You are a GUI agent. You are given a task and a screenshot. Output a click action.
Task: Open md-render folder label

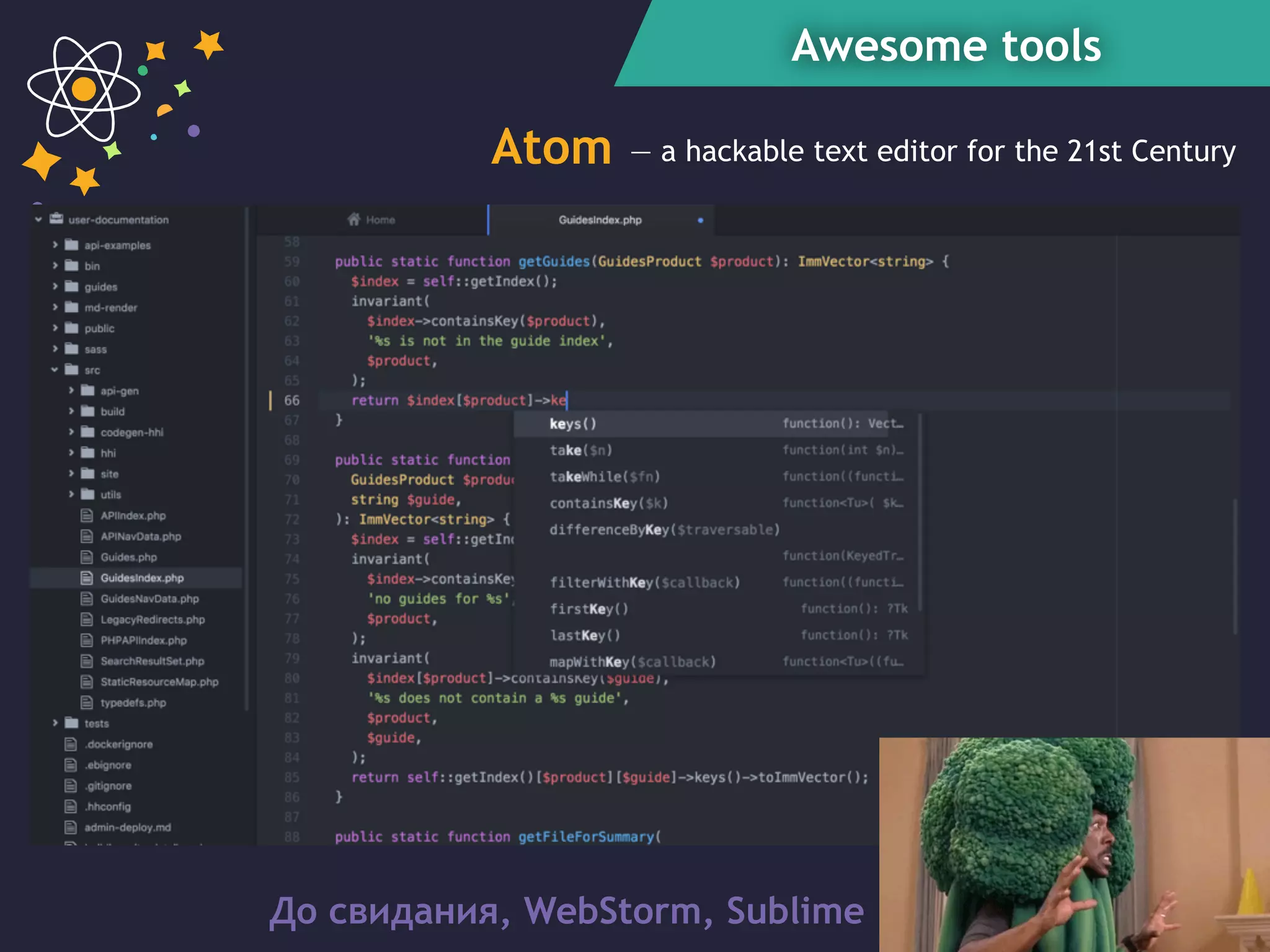point(111,307)
